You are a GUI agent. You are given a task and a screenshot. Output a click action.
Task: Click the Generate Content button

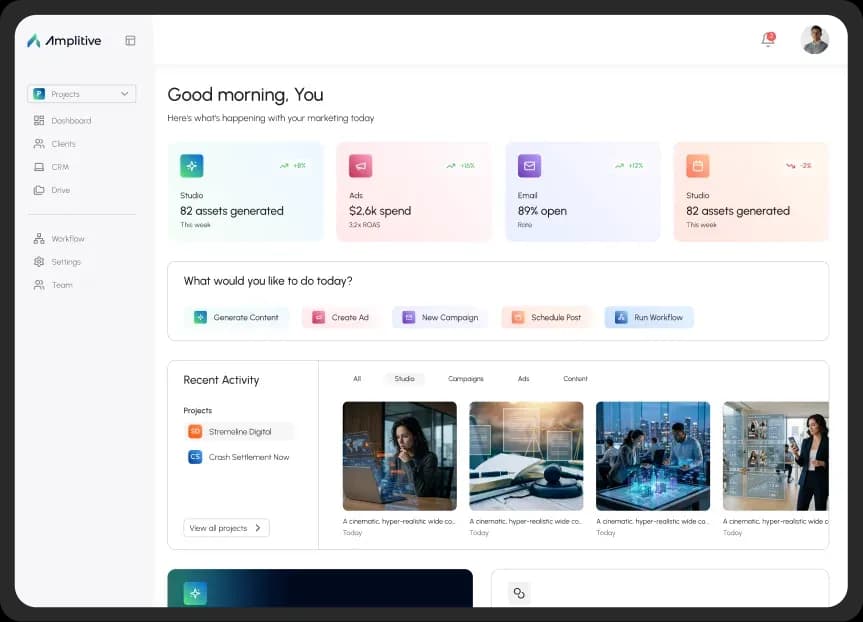point(237,317)
